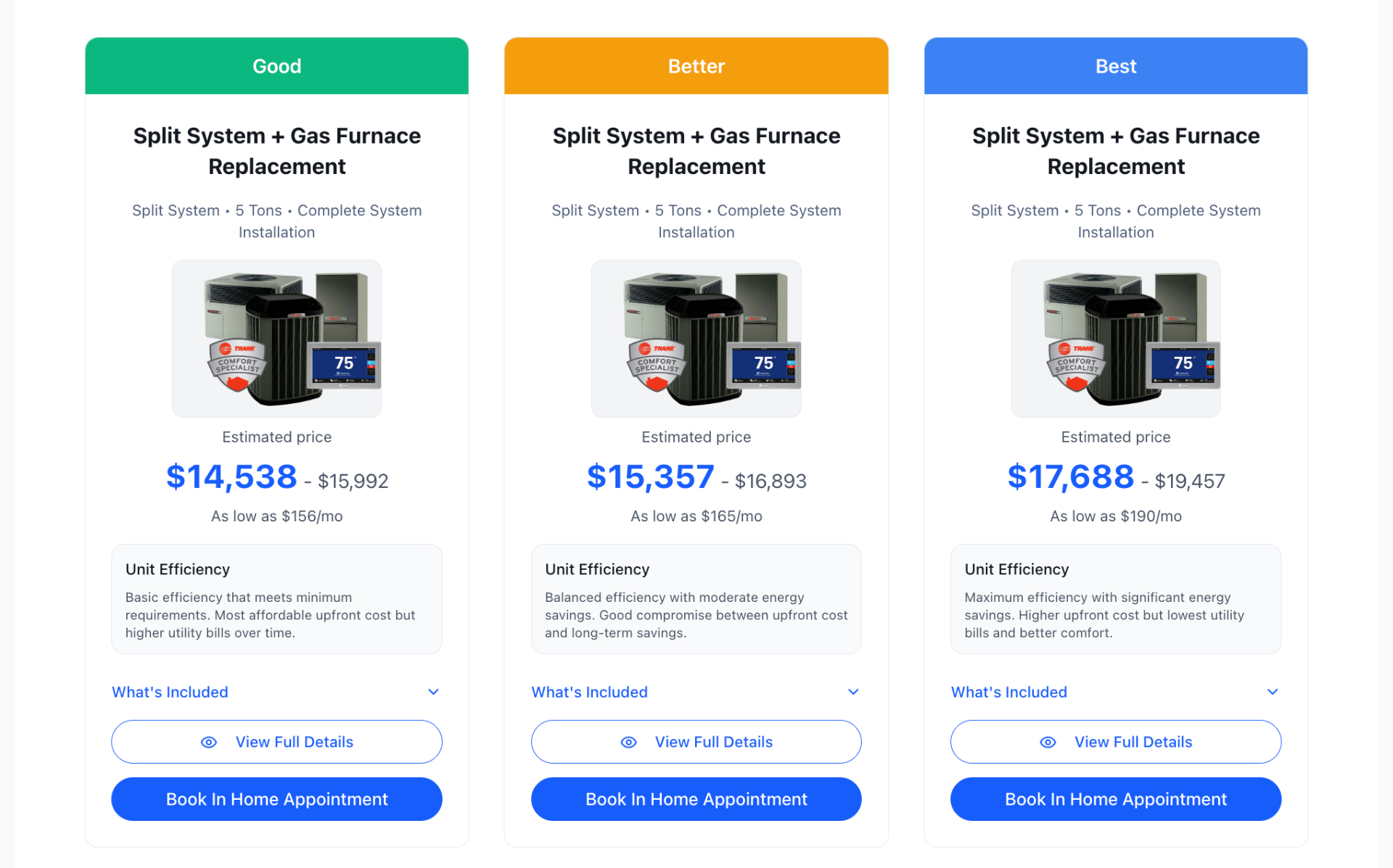The width and height of the screenshot is (1393, 868).
Task: Book In Home Appointment for Good plan
Action: pyautogui.click(x=276, y=799)
